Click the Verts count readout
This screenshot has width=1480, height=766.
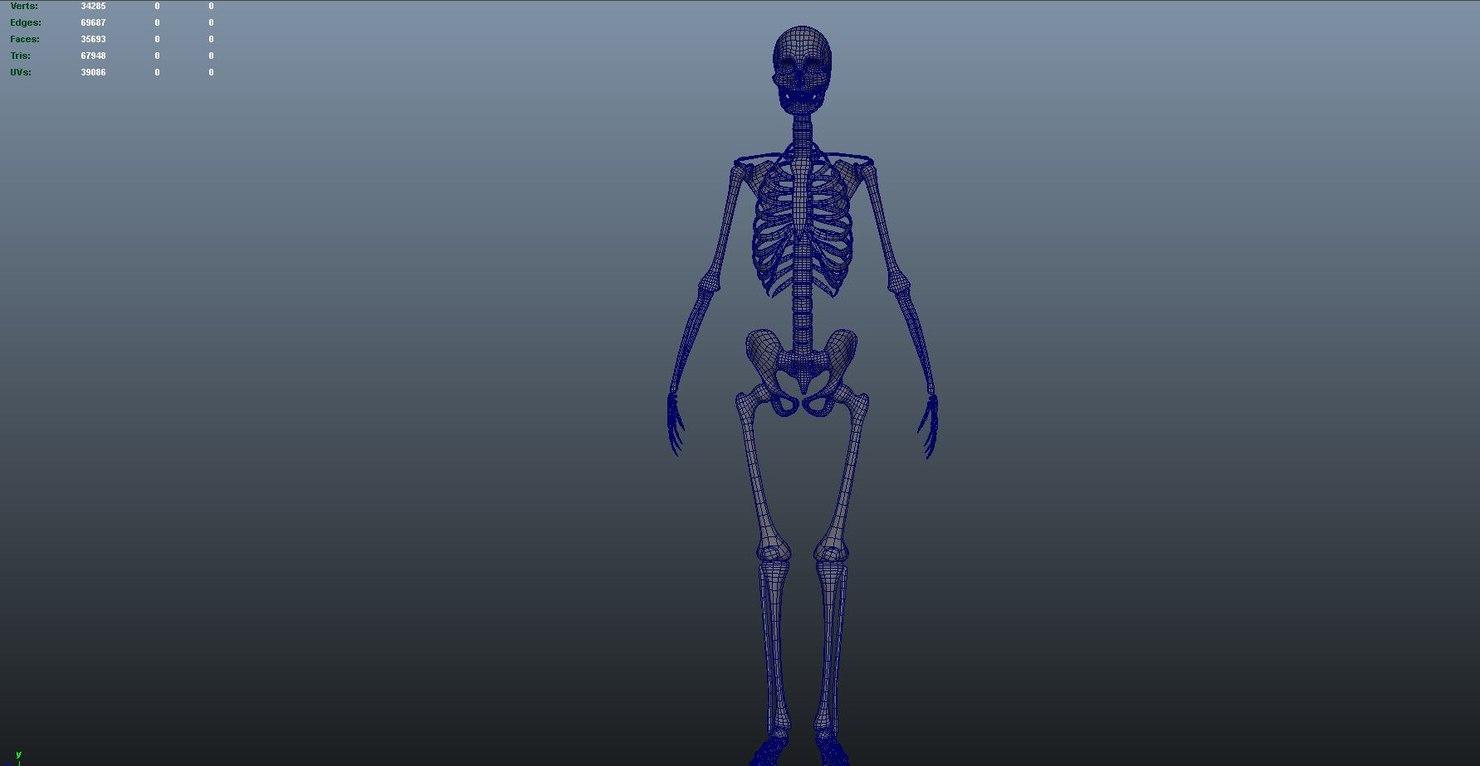click(x=93, y=5)
